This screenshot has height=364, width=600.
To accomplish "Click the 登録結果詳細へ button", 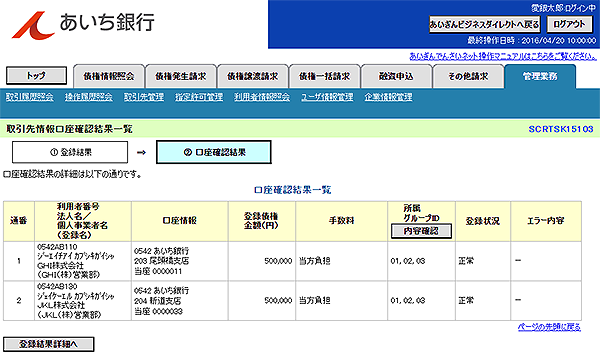I will [x=49, y=344].
